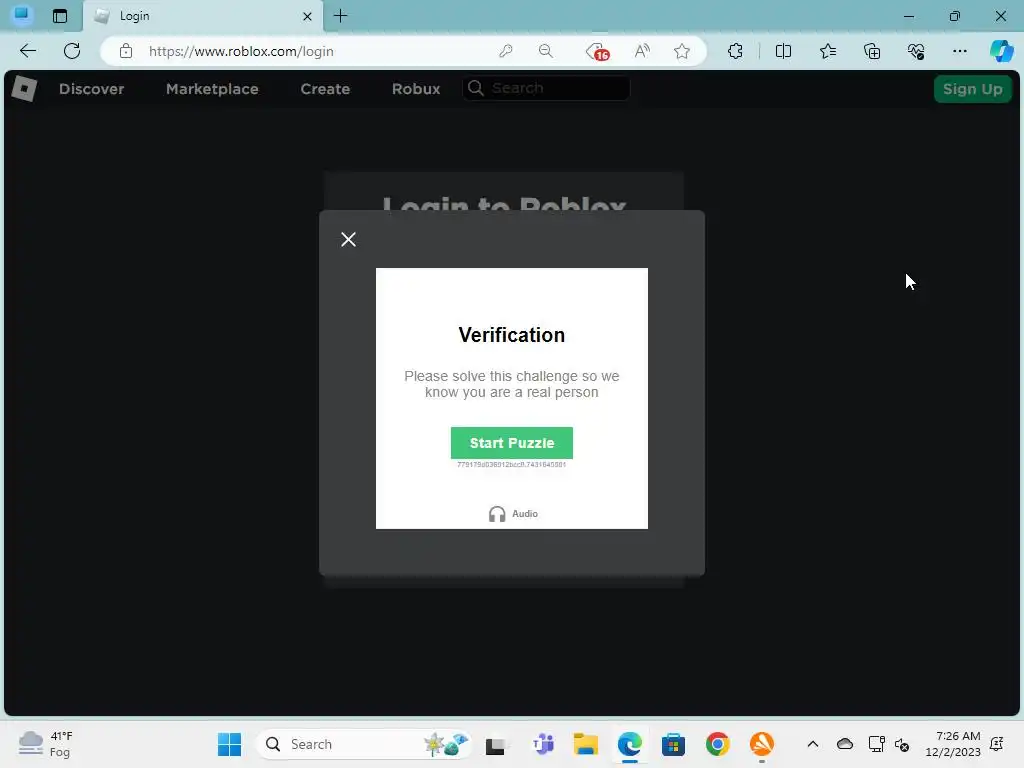Click the OneDrive cloud tray icon
Screen dimensions: 1024x768
click(x=844, y=744)
